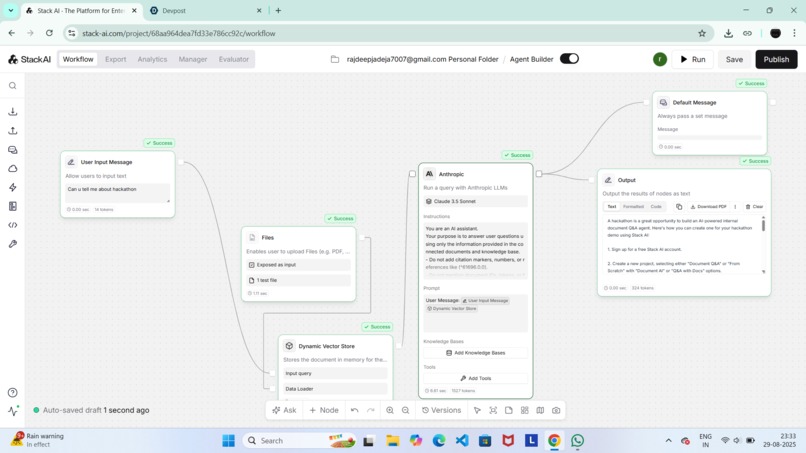Open the cloud icon in left sidebar

[13, 169]
